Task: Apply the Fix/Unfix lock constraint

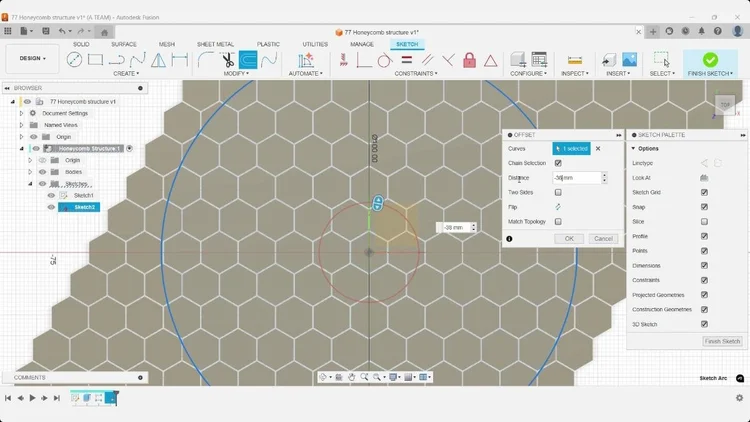Action: tap(469, 60)
